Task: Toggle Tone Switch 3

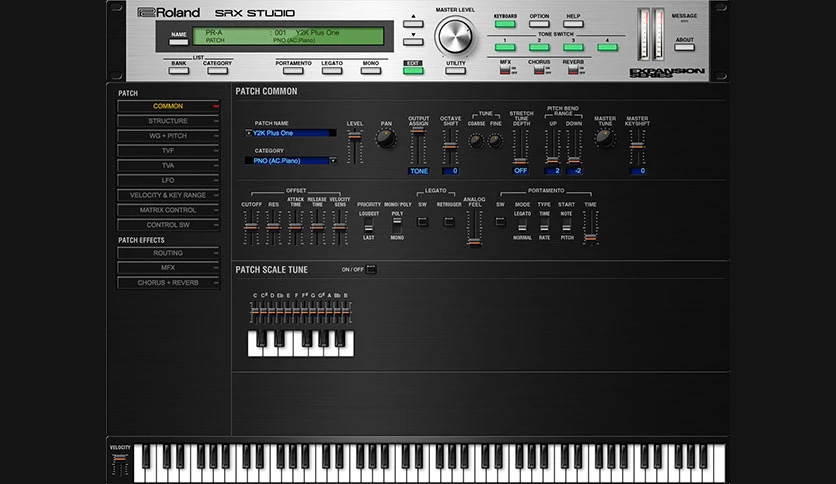Action: point(573,47)
